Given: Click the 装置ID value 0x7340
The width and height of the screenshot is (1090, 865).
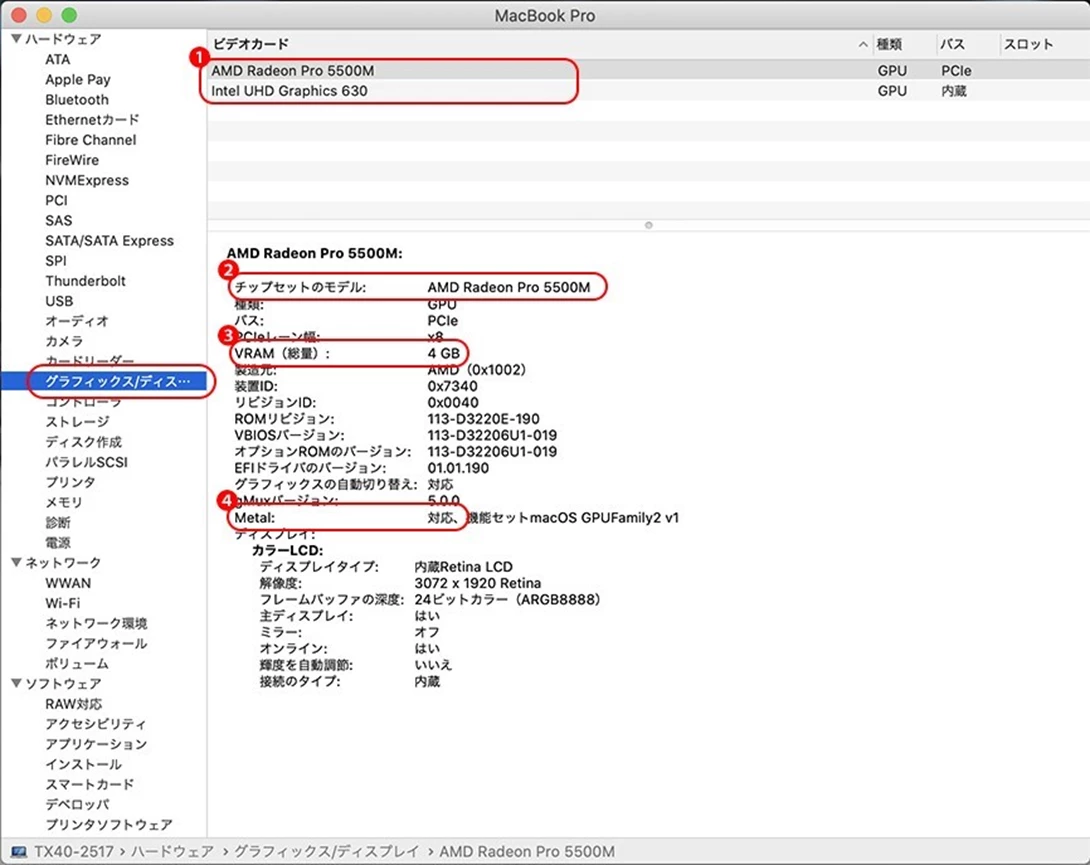Looking at the screenshot, I should (453, 386).
